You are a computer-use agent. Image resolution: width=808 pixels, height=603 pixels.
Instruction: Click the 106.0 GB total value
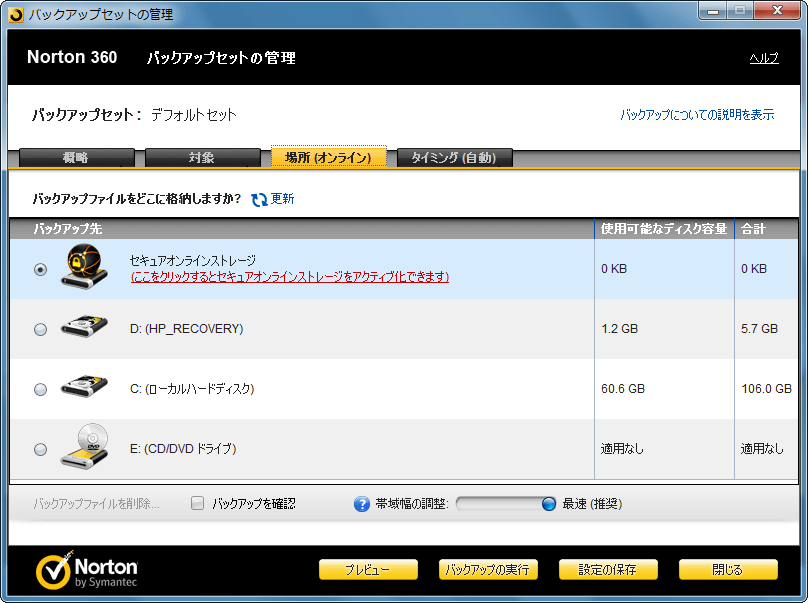766,389
